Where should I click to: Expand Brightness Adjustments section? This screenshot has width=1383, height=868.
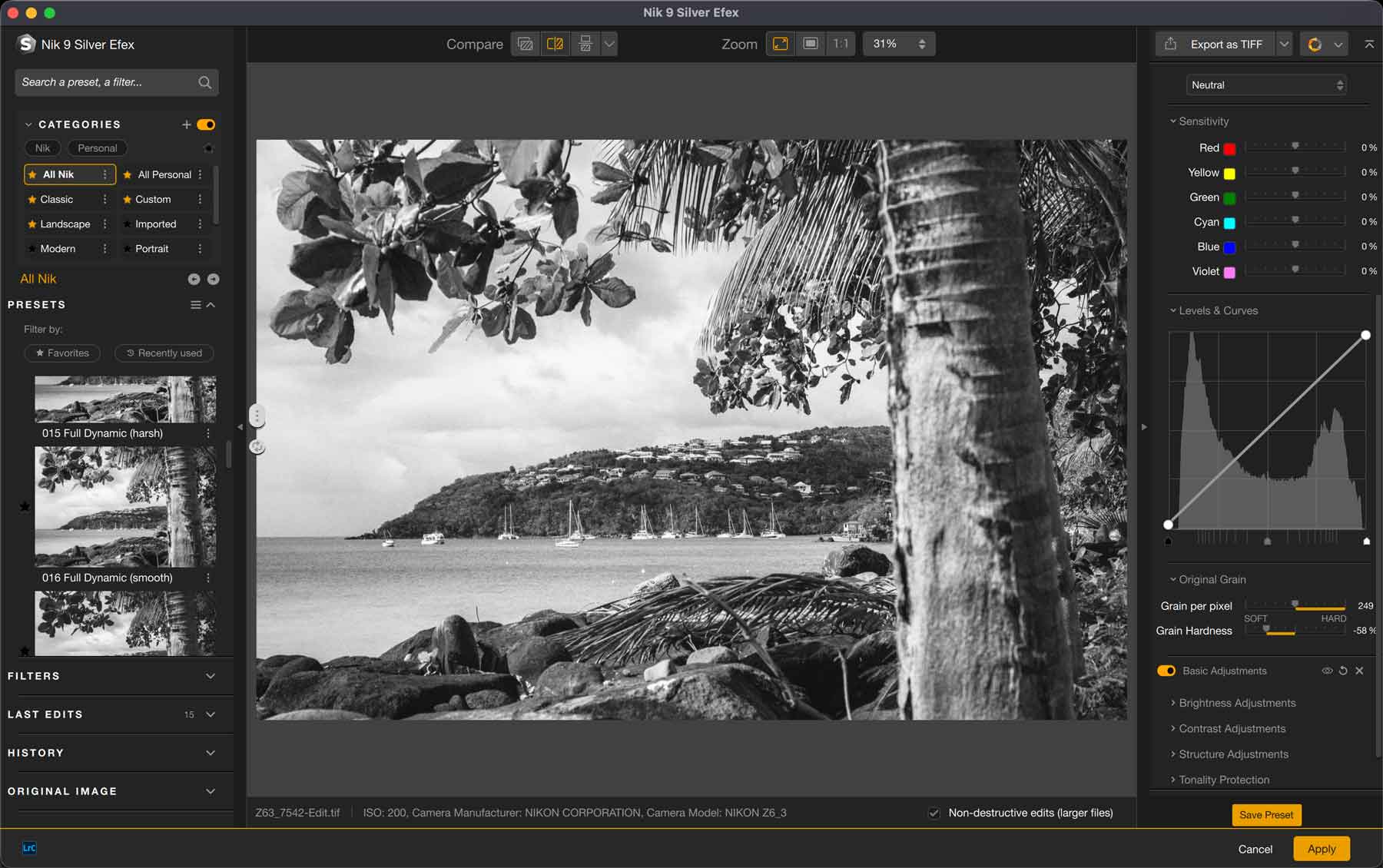pos(1236,703)
